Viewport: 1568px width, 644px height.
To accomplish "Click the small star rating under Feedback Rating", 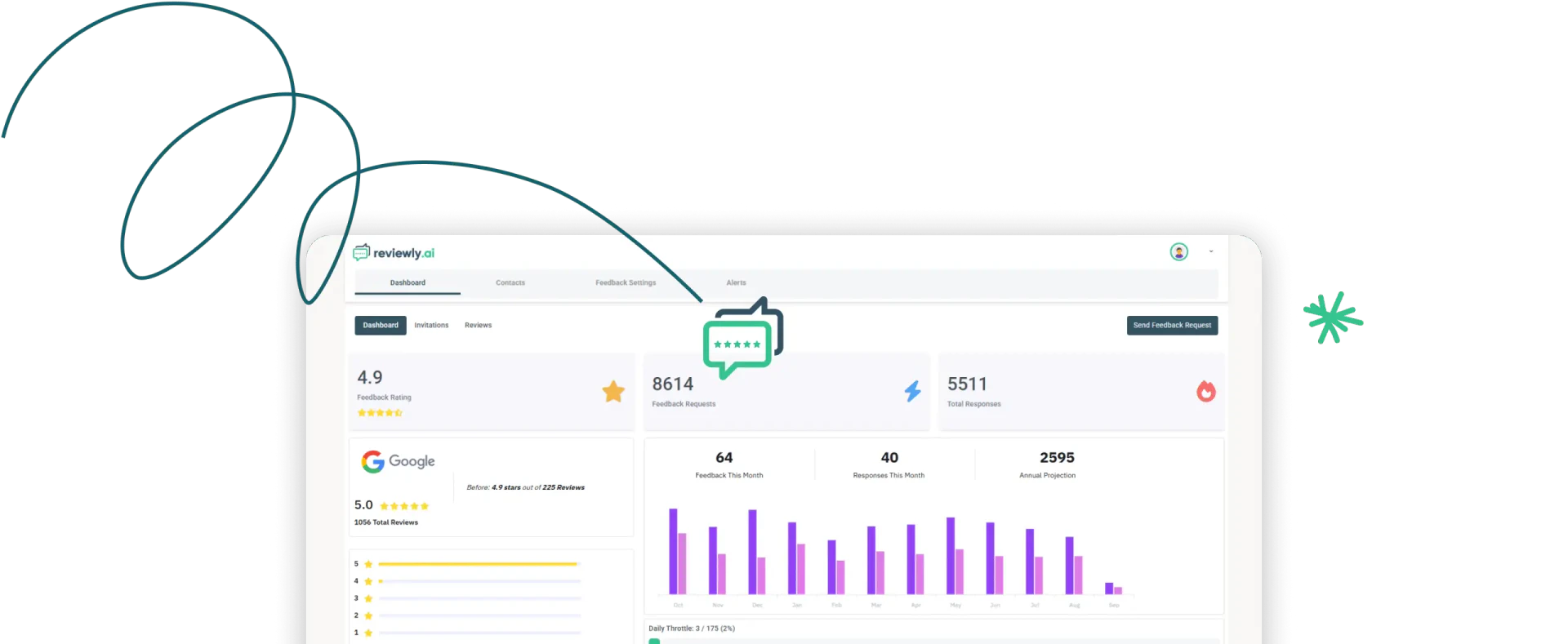I will (380, 413).
